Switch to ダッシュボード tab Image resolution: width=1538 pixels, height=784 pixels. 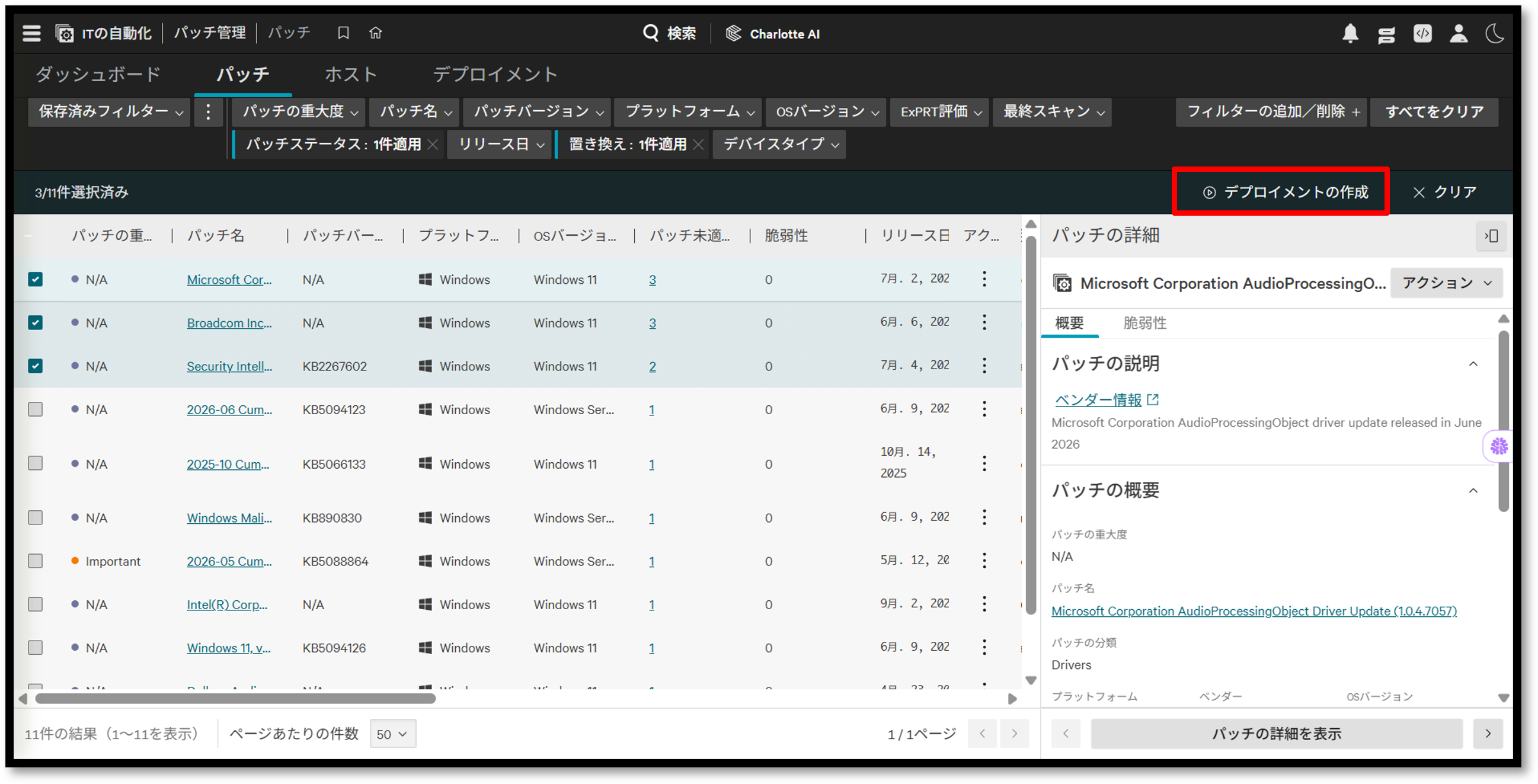click(x=98, y=74)
